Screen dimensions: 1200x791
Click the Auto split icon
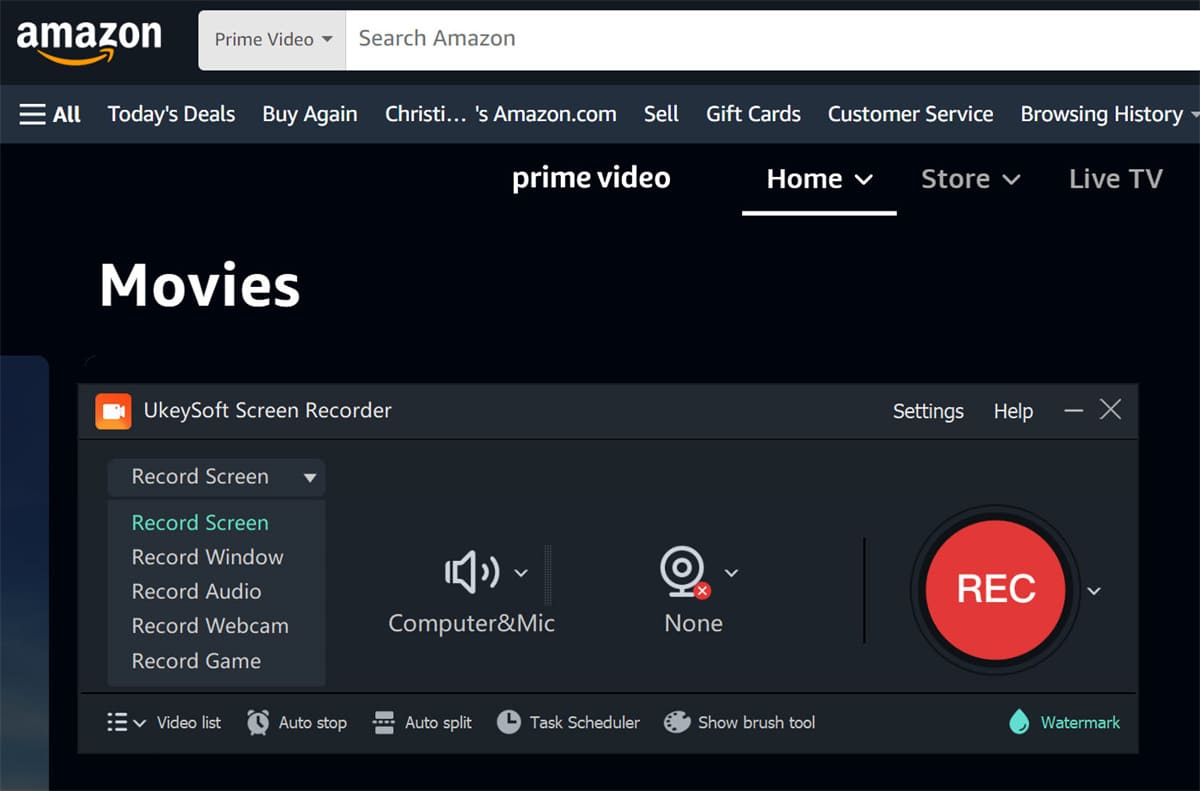(384, 722)
